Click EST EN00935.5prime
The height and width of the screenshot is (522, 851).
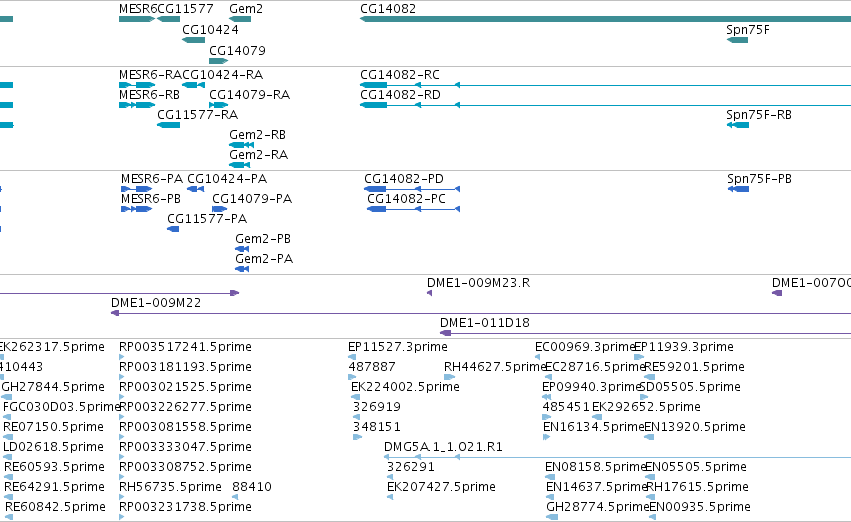point(700,507)
